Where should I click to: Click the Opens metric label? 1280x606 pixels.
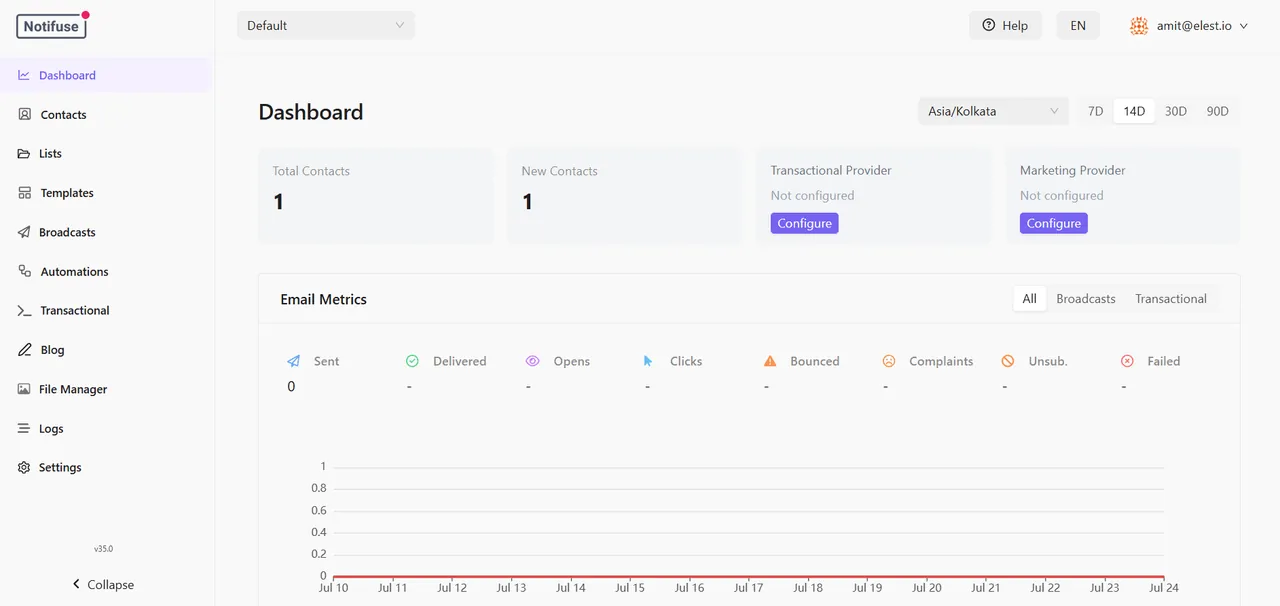coord(572,361)
